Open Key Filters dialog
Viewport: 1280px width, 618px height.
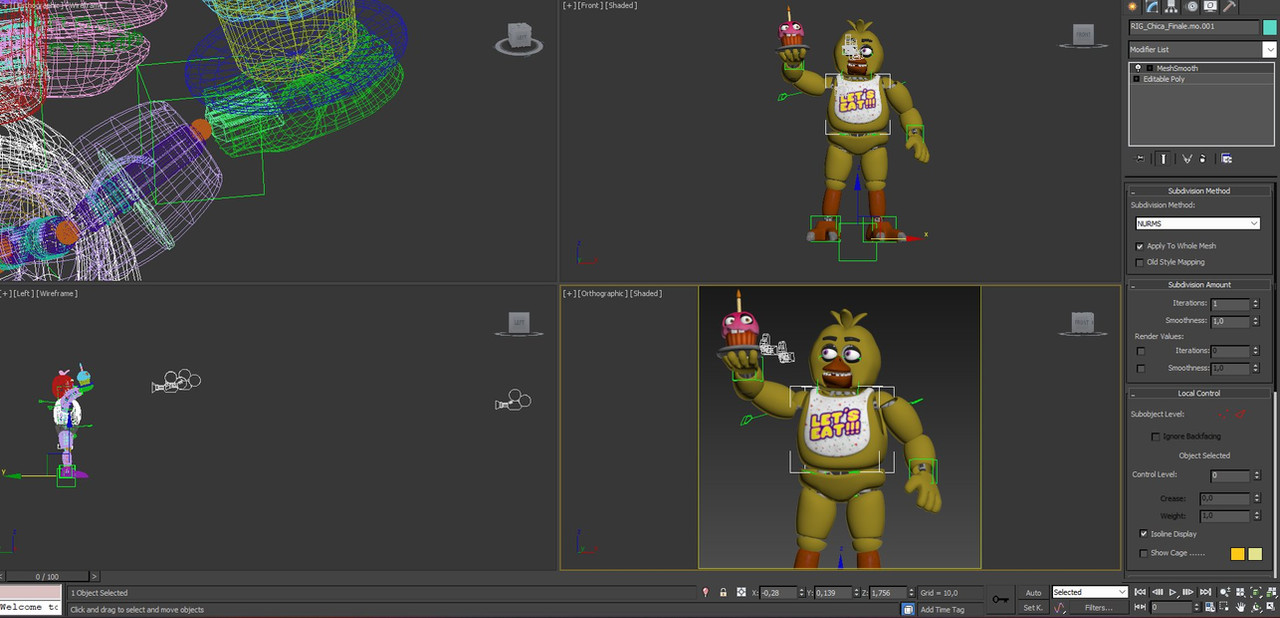1098,608
